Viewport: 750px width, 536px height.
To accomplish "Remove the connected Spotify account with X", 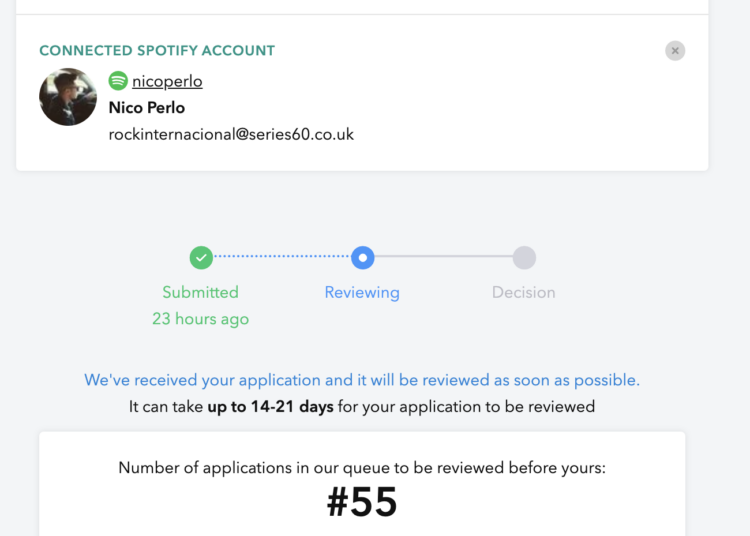I will click(675, 50).
